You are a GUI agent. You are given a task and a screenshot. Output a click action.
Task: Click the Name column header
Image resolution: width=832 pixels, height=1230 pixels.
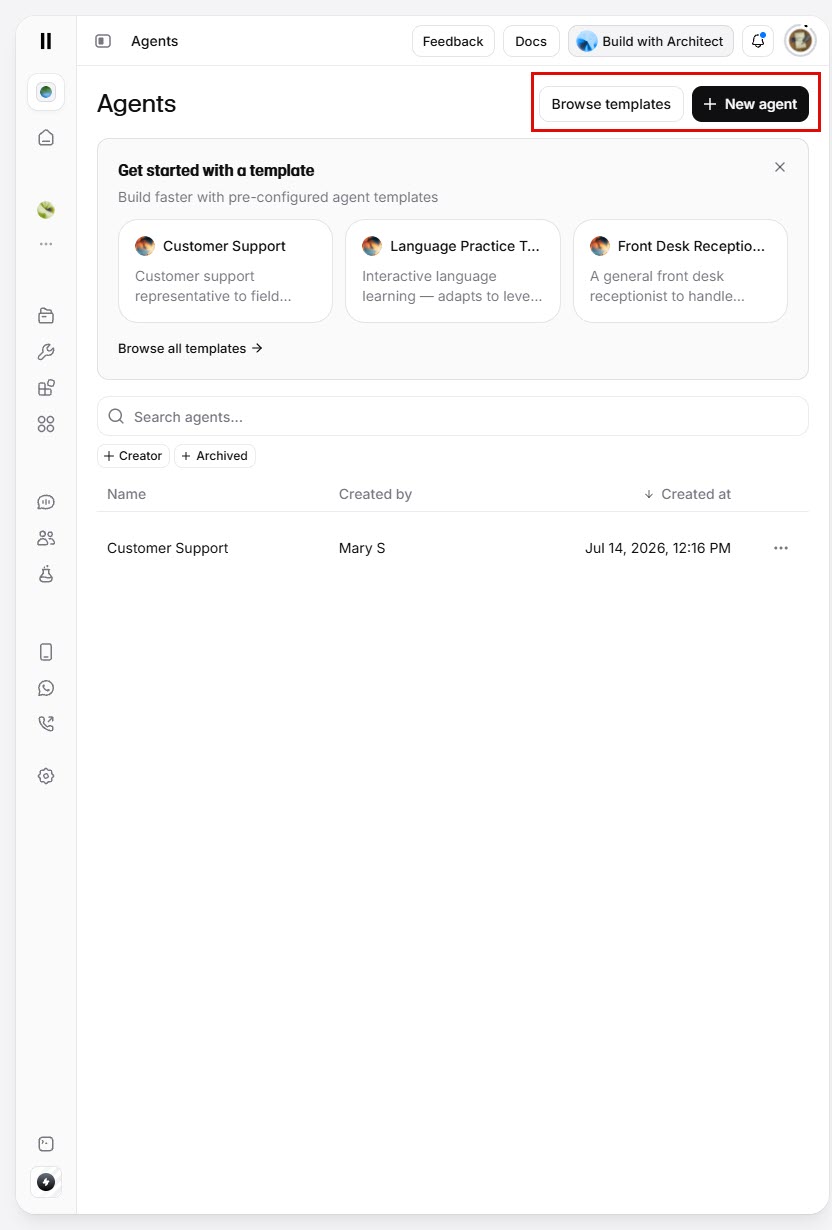click(x=126, y=494)
